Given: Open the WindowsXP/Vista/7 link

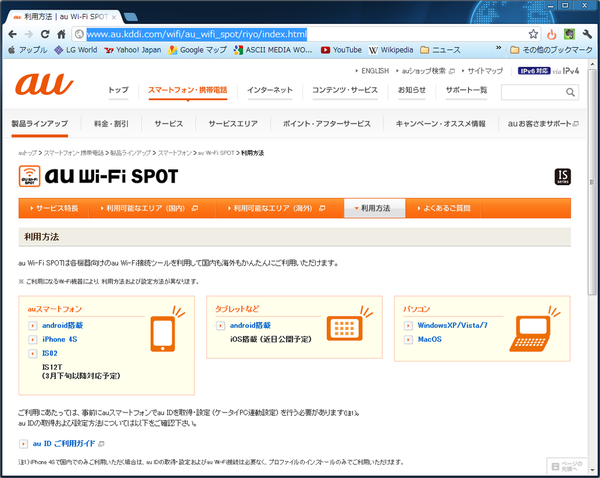Looking at the screenshot, I should [453, 325].
